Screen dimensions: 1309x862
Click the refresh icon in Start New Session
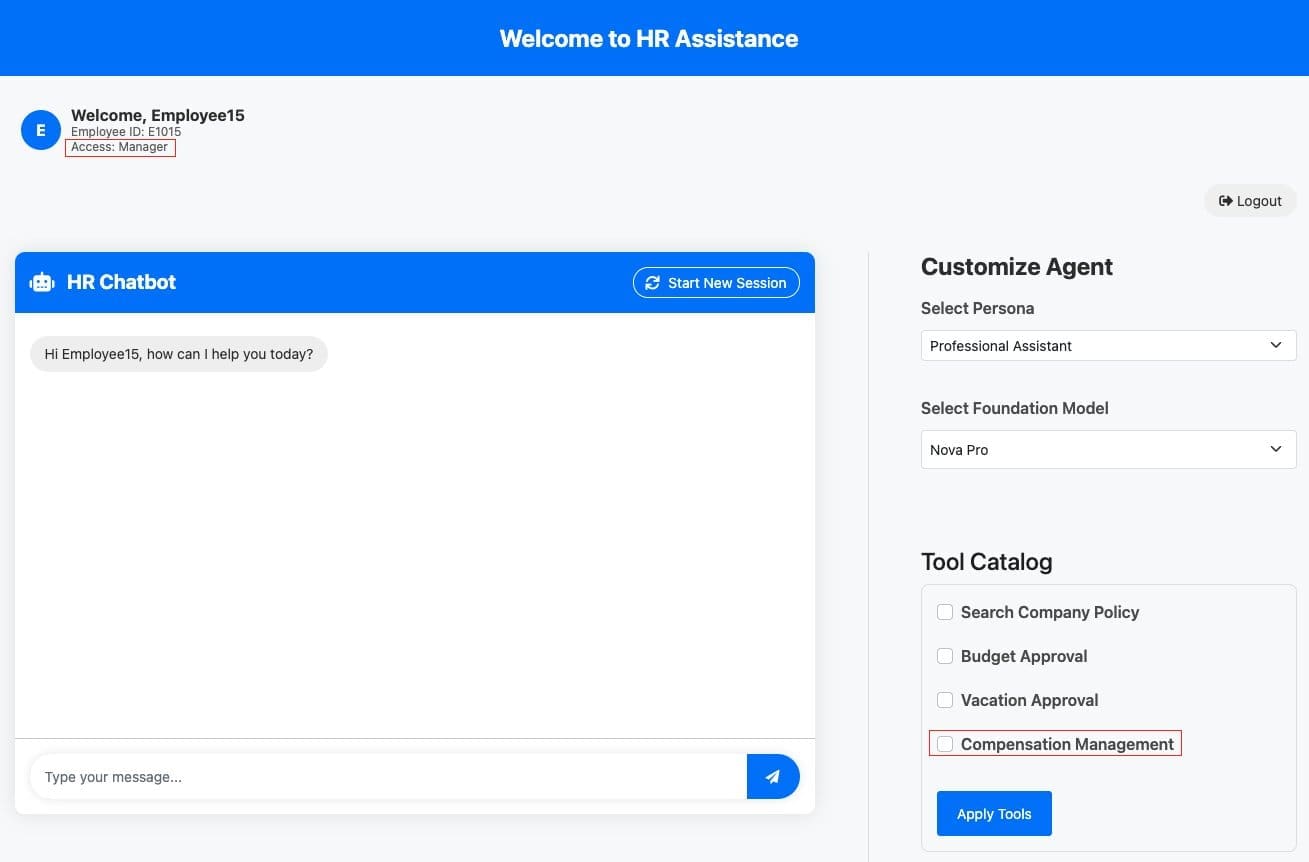(x=652, y=283)
